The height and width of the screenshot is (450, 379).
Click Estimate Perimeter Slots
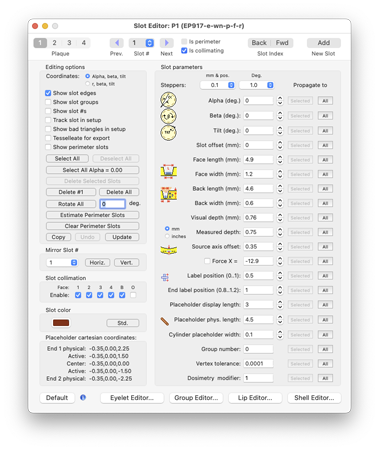[x=92, y=215]
